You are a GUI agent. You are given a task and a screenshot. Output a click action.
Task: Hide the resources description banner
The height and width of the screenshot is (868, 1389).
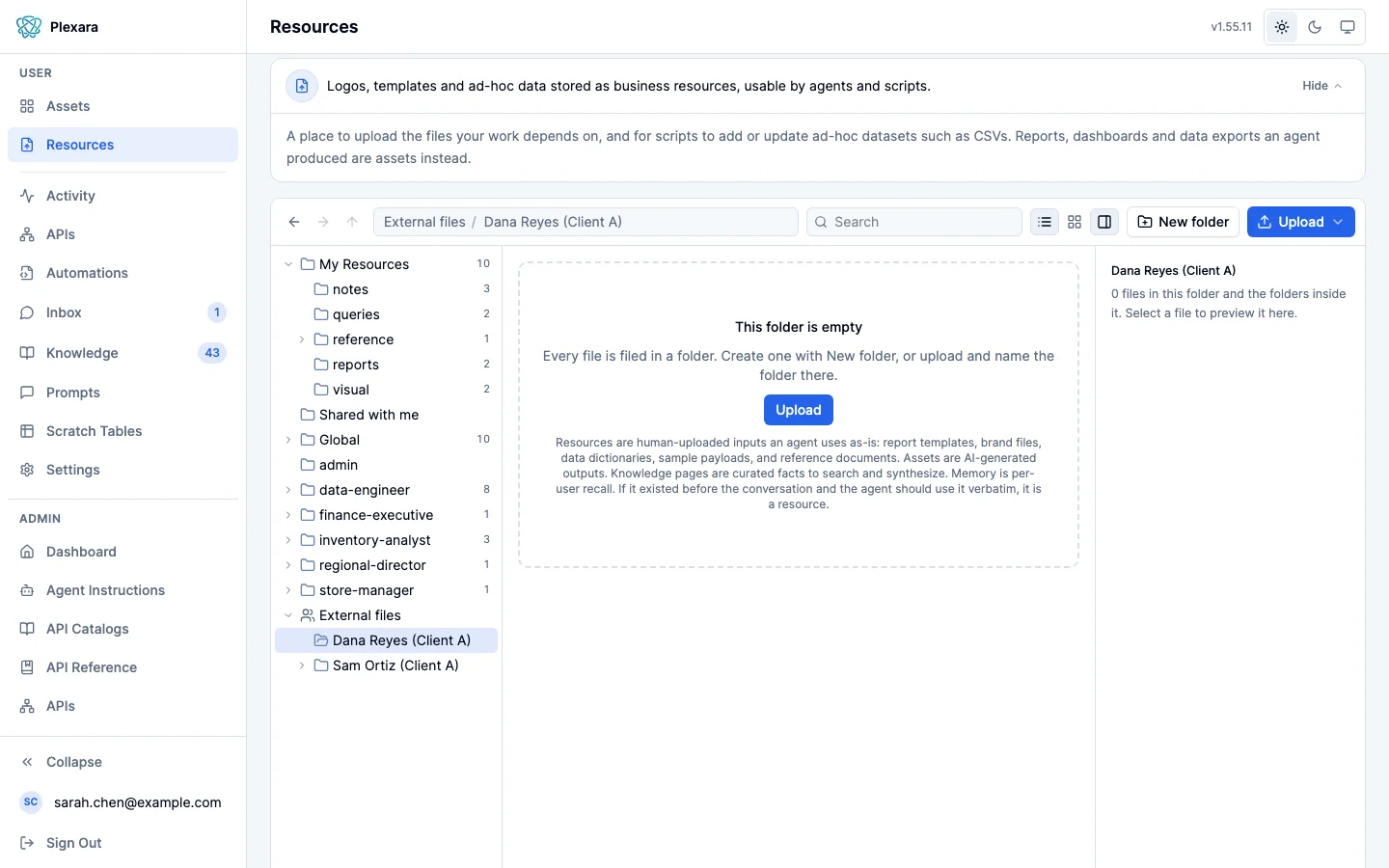[x=1321, y=86]
